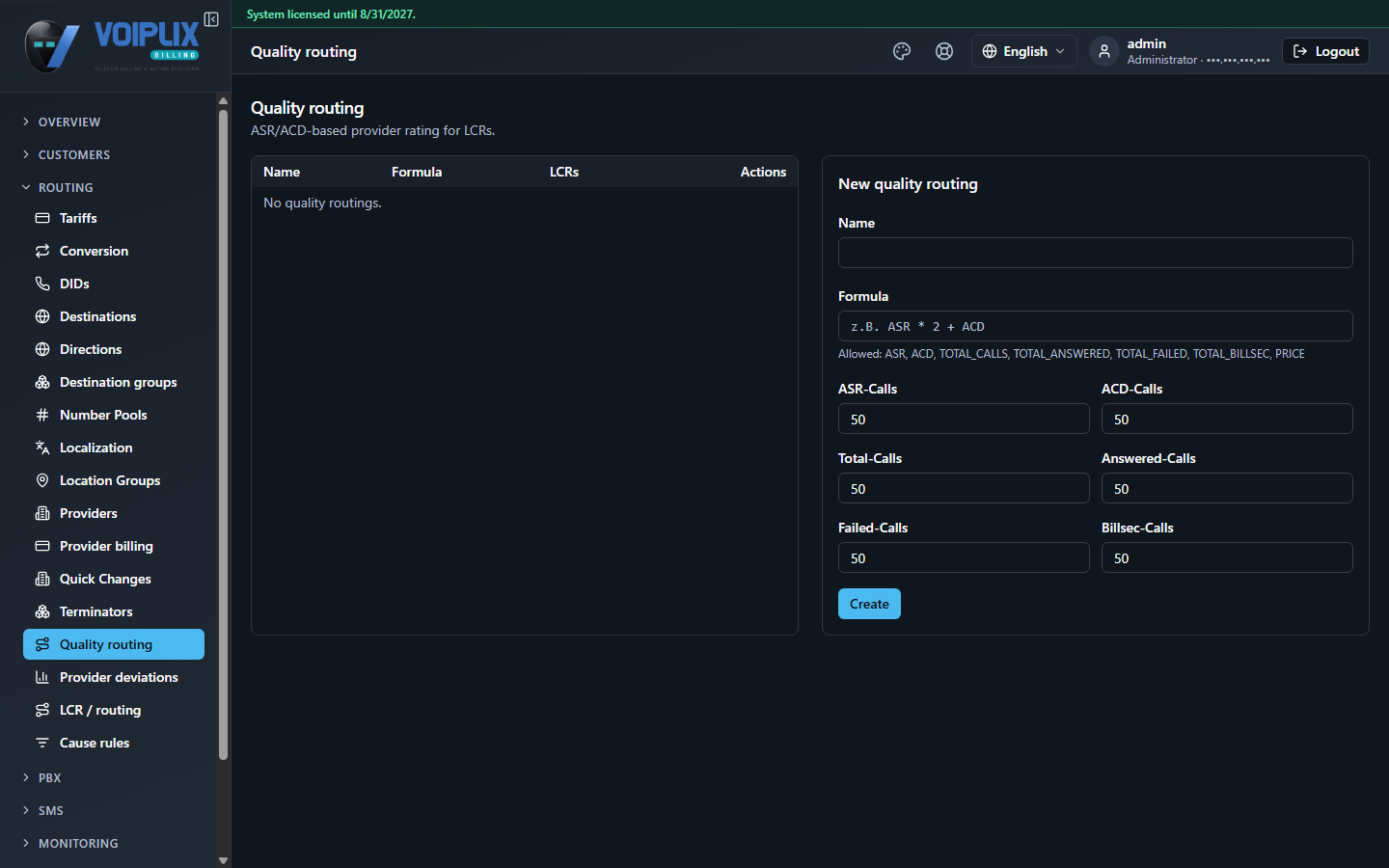1389x868 pixels.
Task: Open the English language dropdown
Action: tap(1023, 51)
